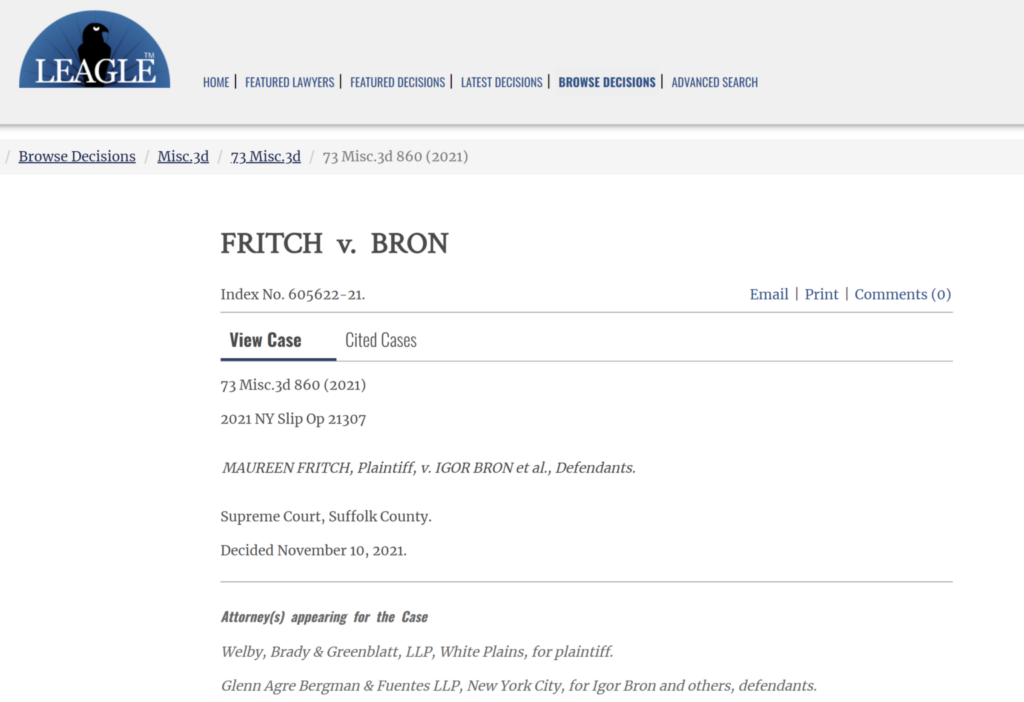Open the Home menu item
Viewport: 1024px width, 702px height.
(x=216, y=82)
